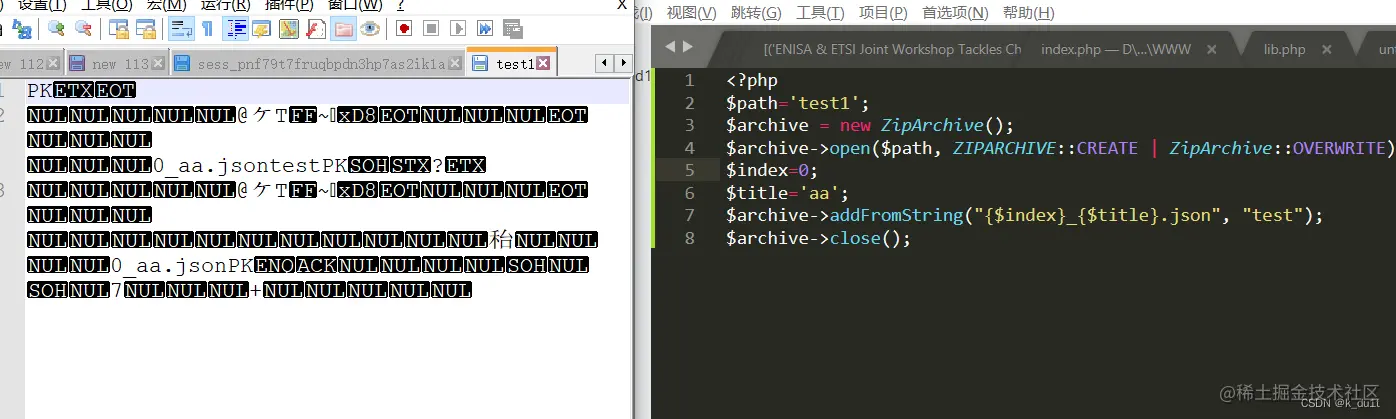Screen dimensions: 1396x419
Task: Close the test1 tab
Action: click(543, 63)
